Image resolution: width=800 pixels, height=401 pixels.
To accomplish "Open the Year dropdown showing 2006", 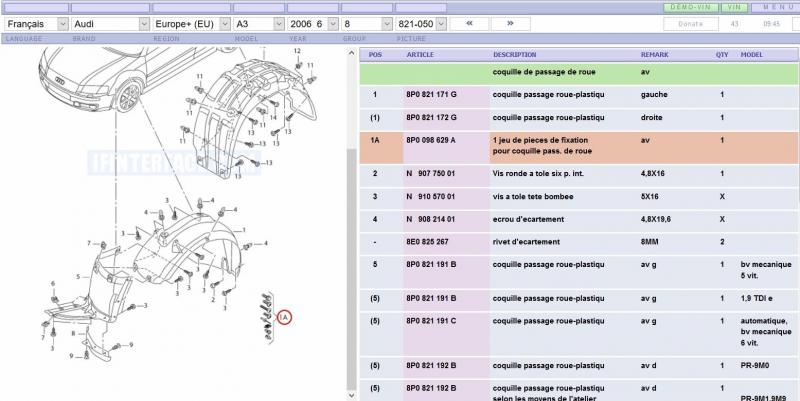I will coord(313,24).
